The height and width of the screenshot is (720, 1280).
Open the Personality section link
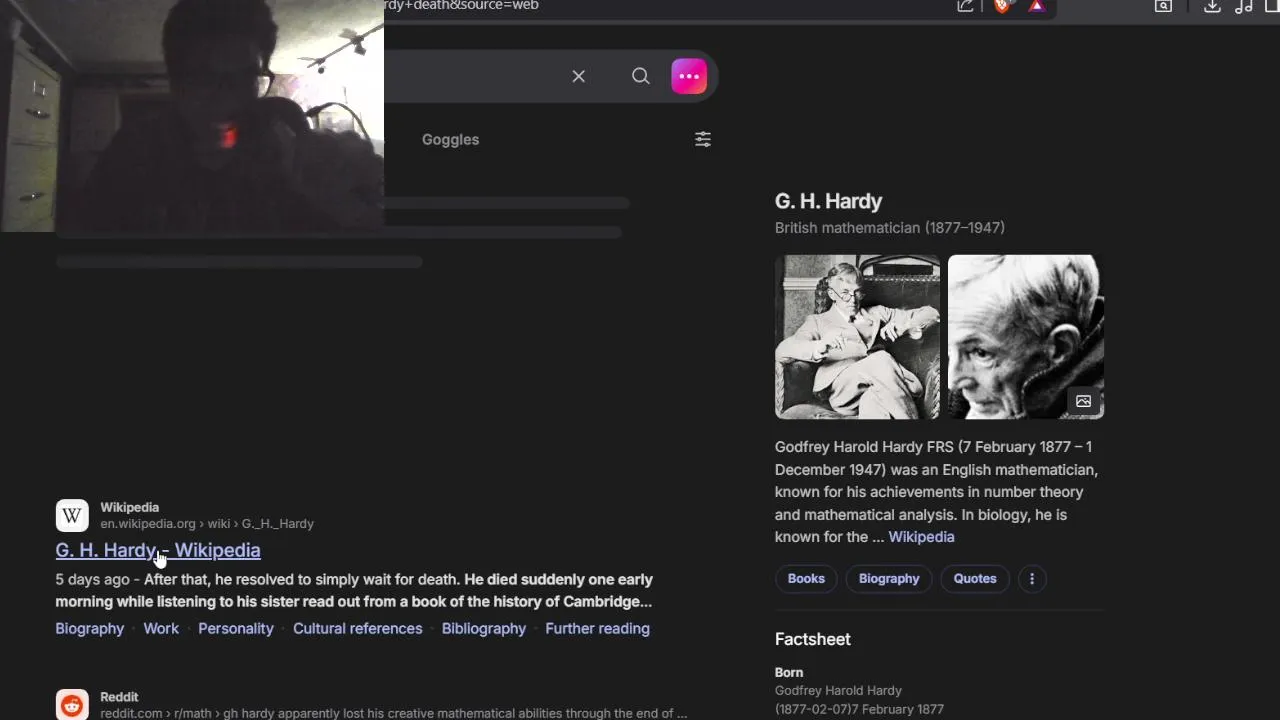point(236,628)
